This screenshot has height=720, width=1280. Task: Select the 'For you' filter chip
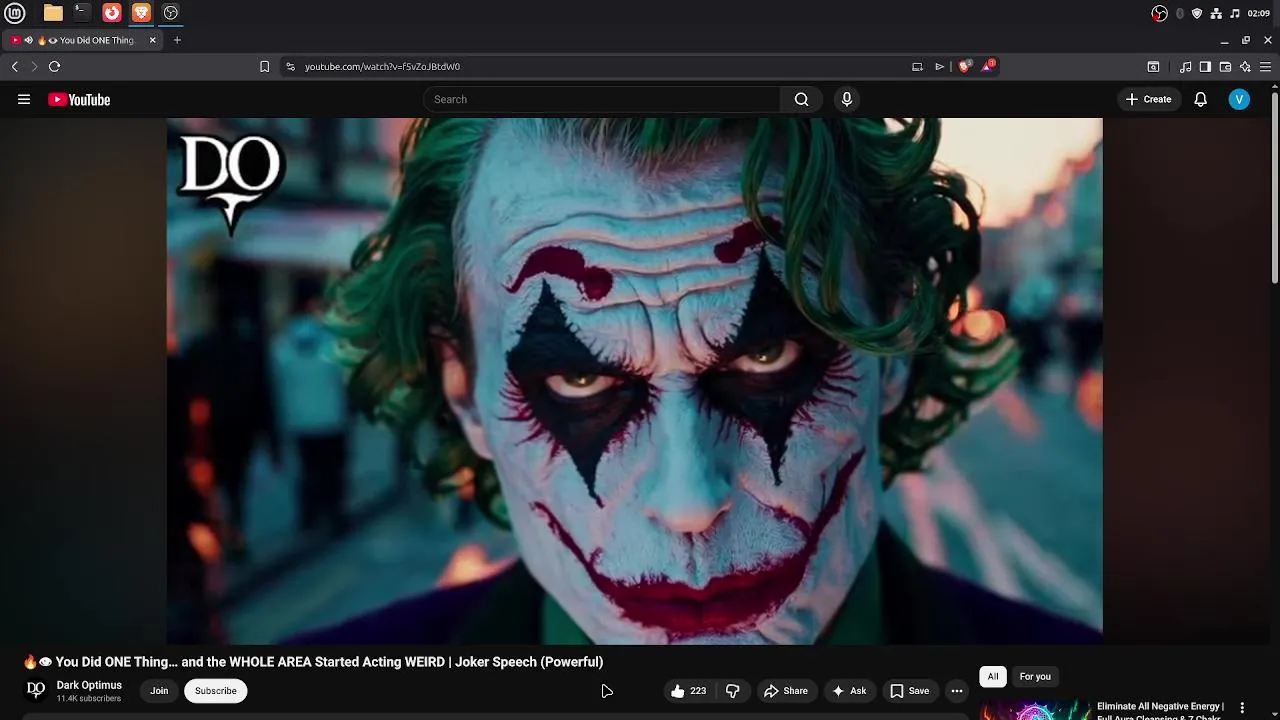1035,677
